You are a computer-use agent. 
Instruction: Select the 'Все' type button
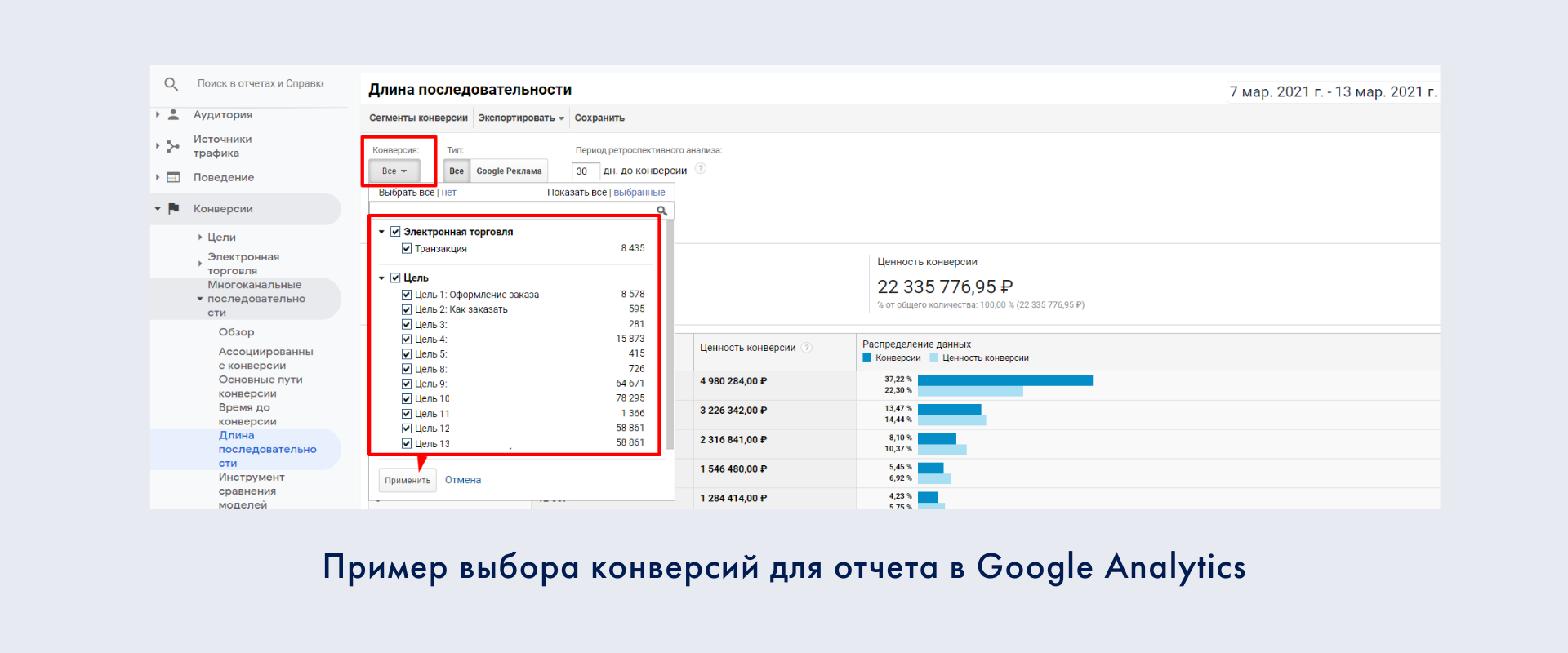[457, 171]
